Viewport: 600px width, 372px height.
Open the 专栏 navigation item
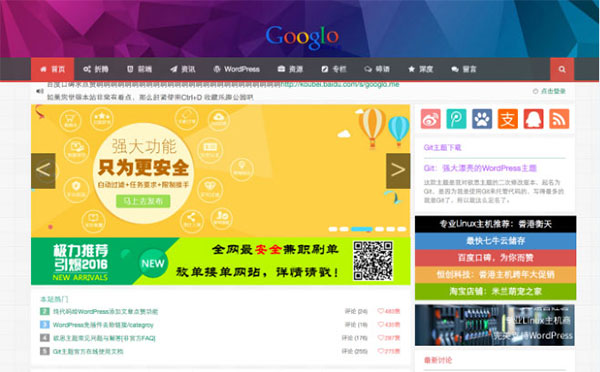click(334, 69)
